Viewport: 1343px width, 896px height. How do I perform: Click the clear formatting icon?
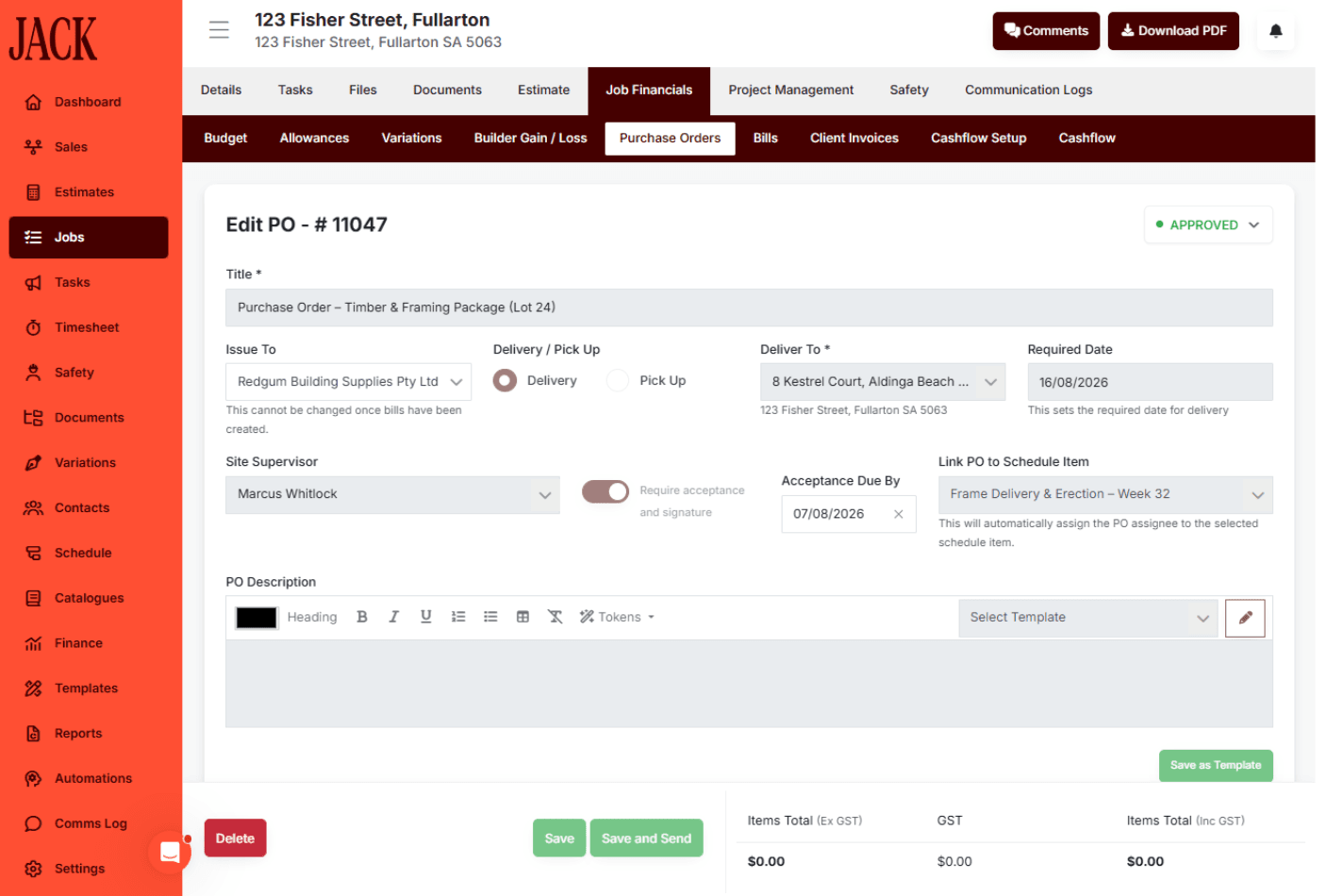click(x=555, y=617)
